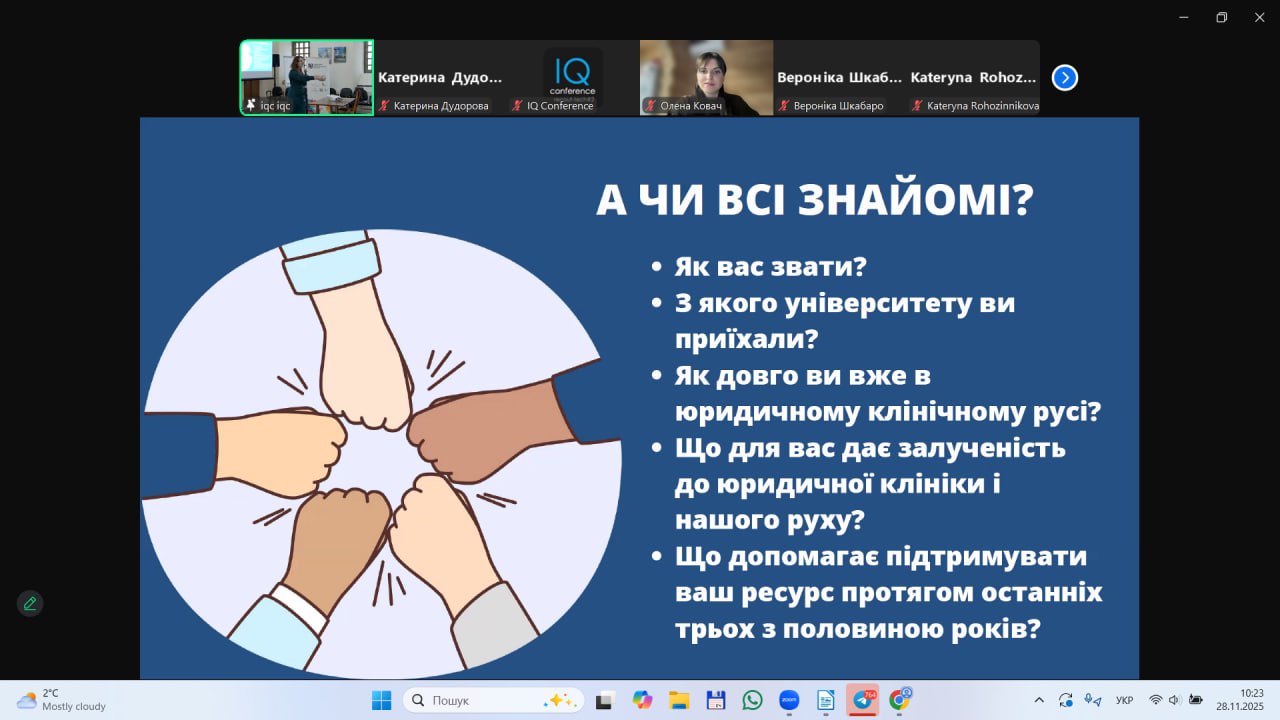The image size is (1280, 720).
Task: Open the volume speaker control
Action: [x=1174, y=700]
